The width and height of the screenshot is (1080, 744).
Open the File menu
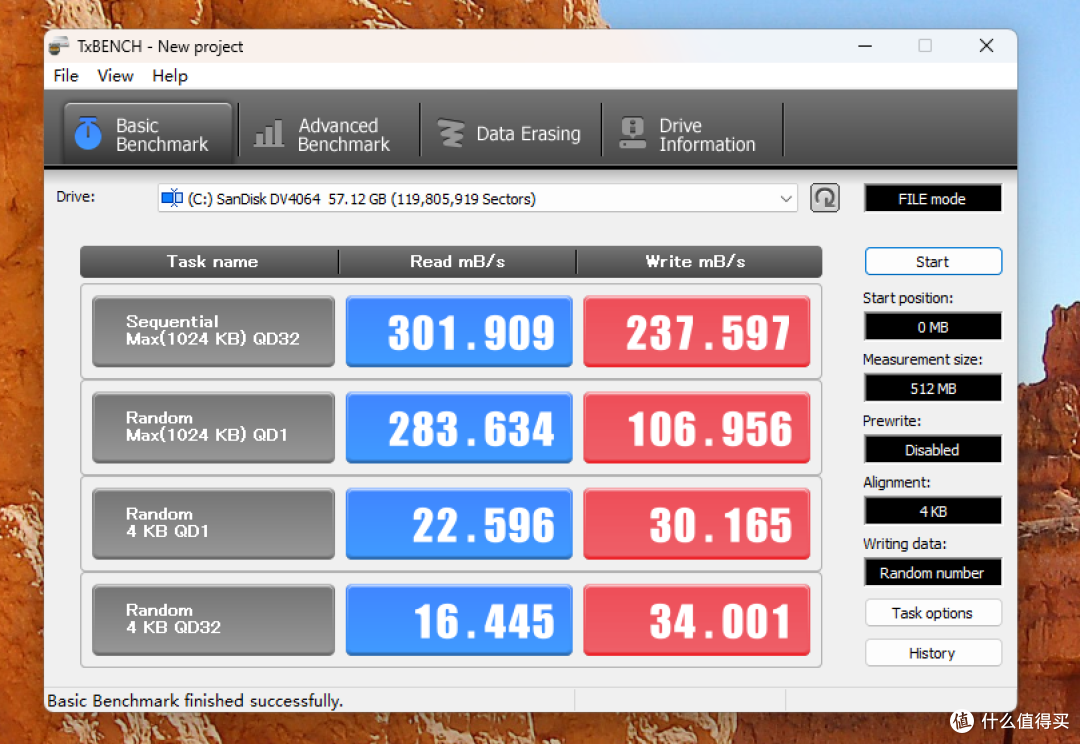(x=66, y=76)
